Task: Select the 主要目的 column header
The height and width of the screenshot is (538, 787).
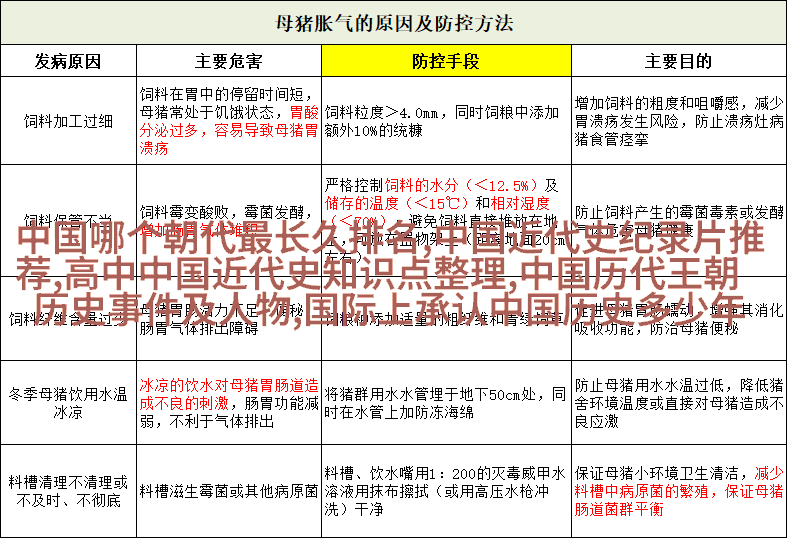Action: pyautogui.click(x=679, y=61)
